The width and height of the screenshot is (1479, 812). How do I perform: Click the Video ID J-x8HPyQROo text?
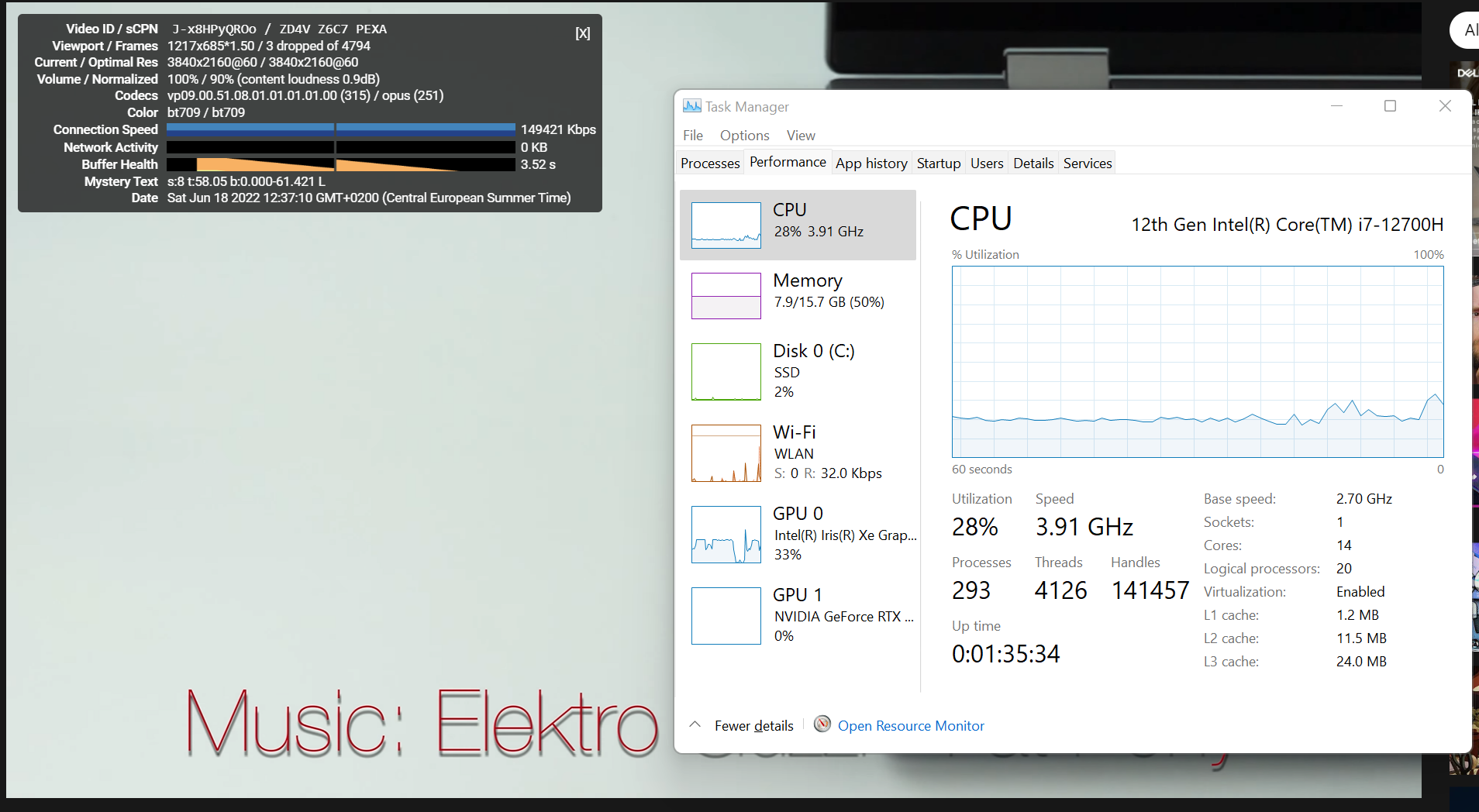click(x=214, y=29)
